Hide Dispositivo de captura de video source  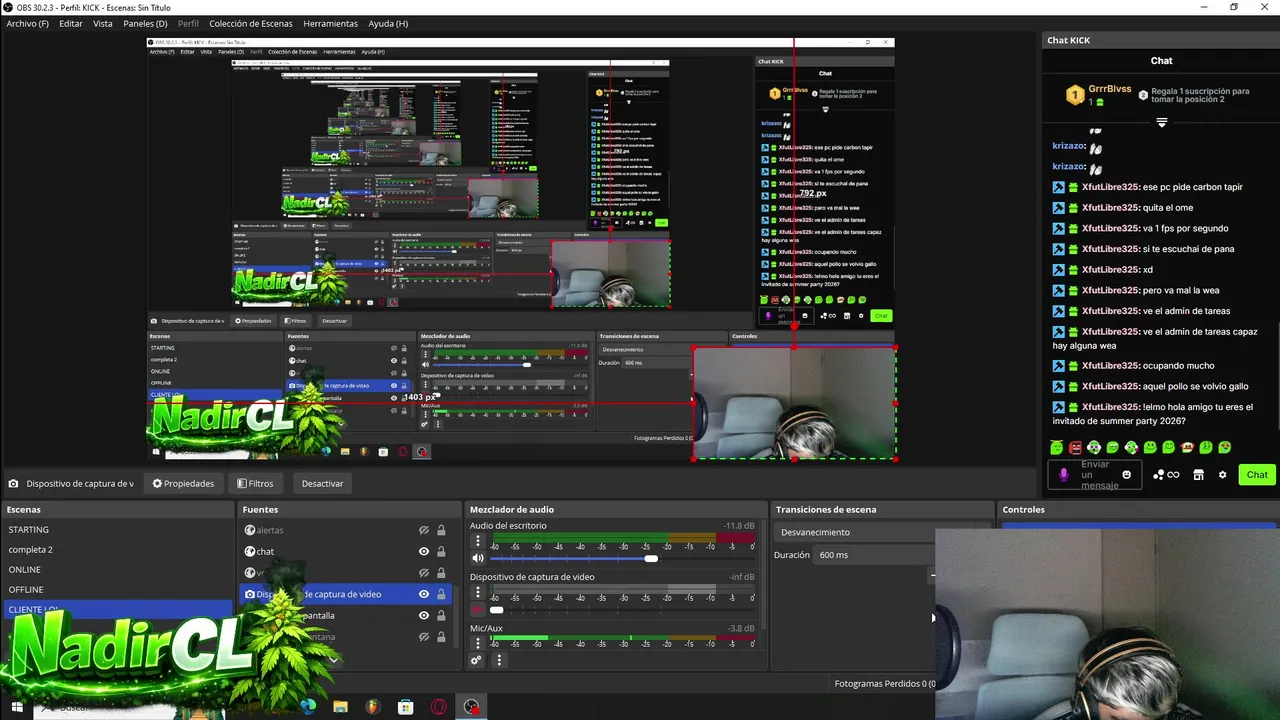click(423, 594)
